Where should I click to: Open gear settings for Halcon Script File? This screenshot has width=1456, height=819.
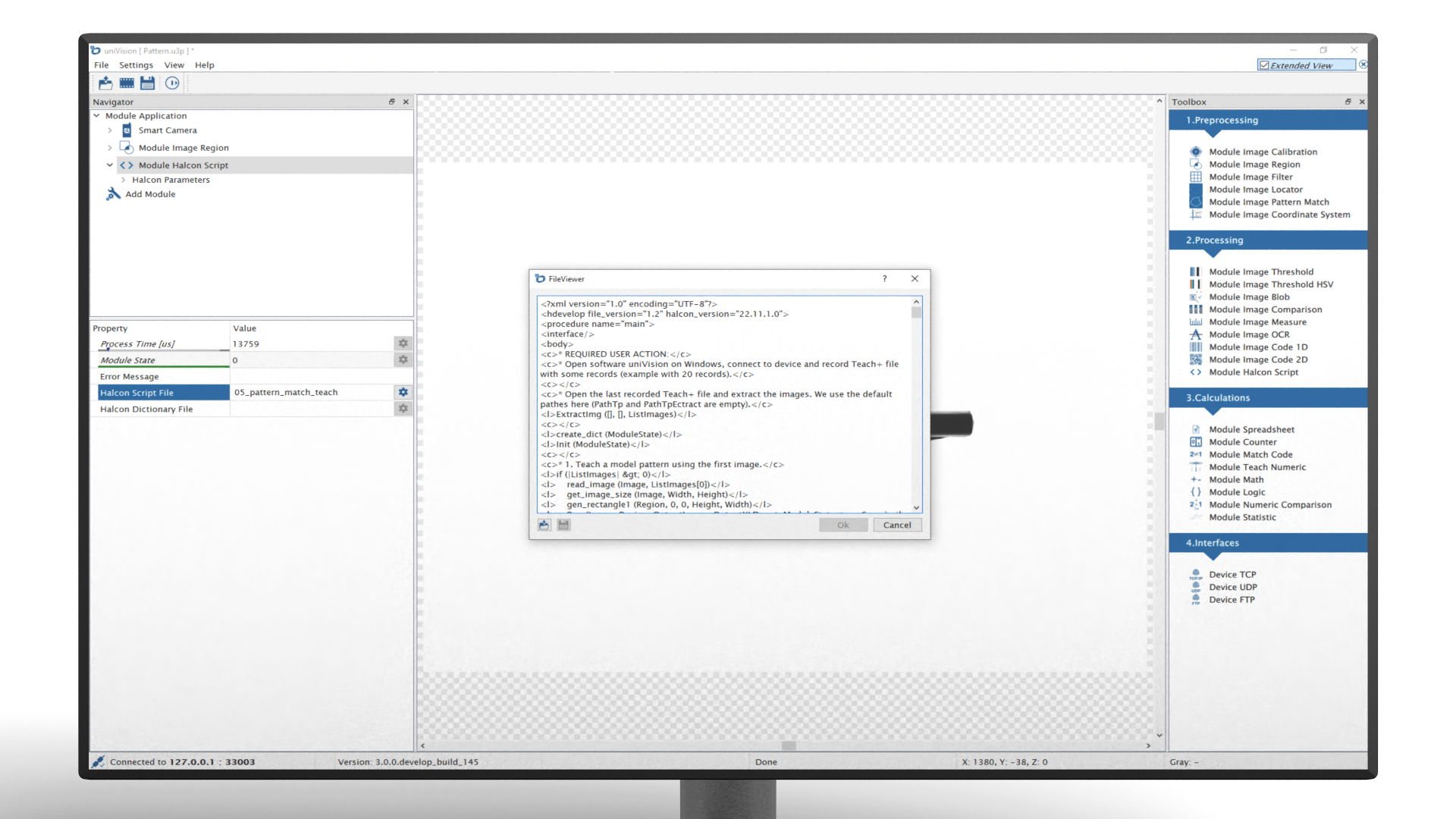coord(403,392)
